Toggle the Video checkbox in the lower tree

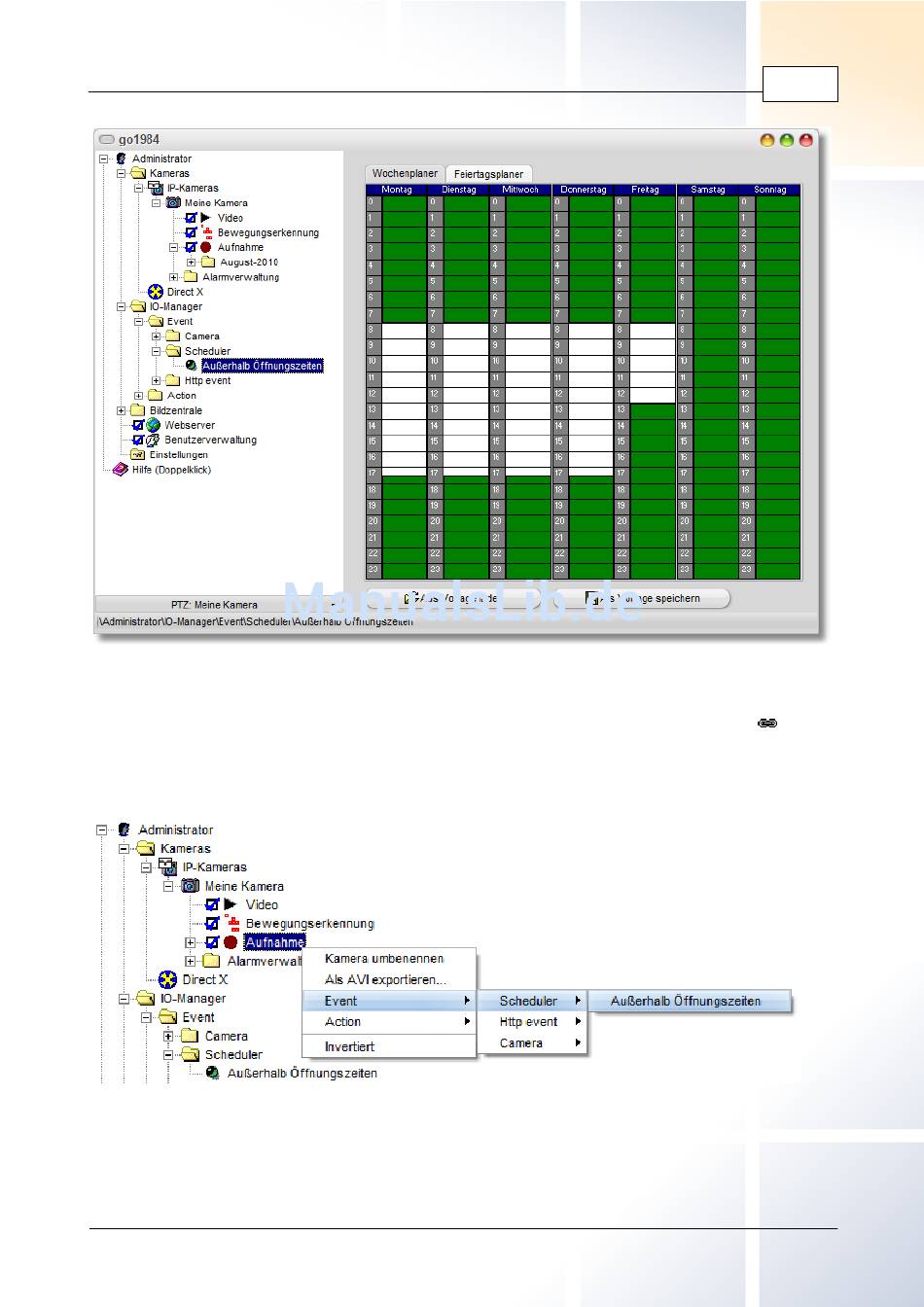[212, 904]
